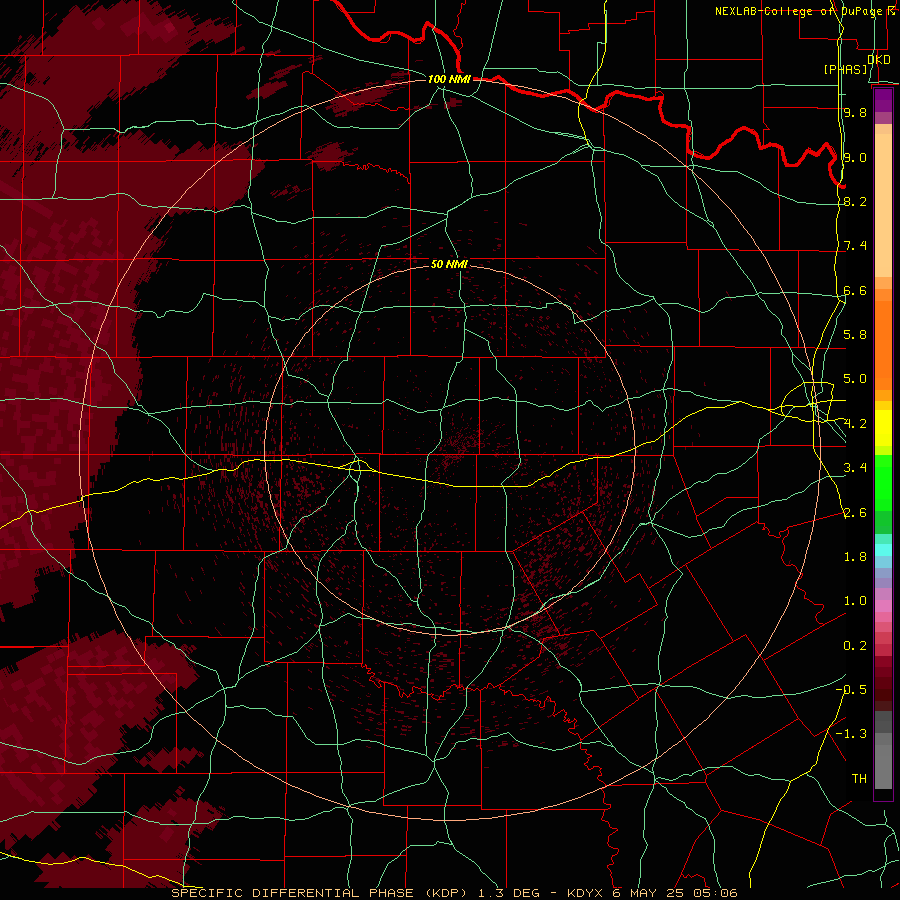The width and height of the screenshot is (900, 900).
Task: Click the KDYX station identifier in caption
Action: pyautogui.click(x=585, y=893)
